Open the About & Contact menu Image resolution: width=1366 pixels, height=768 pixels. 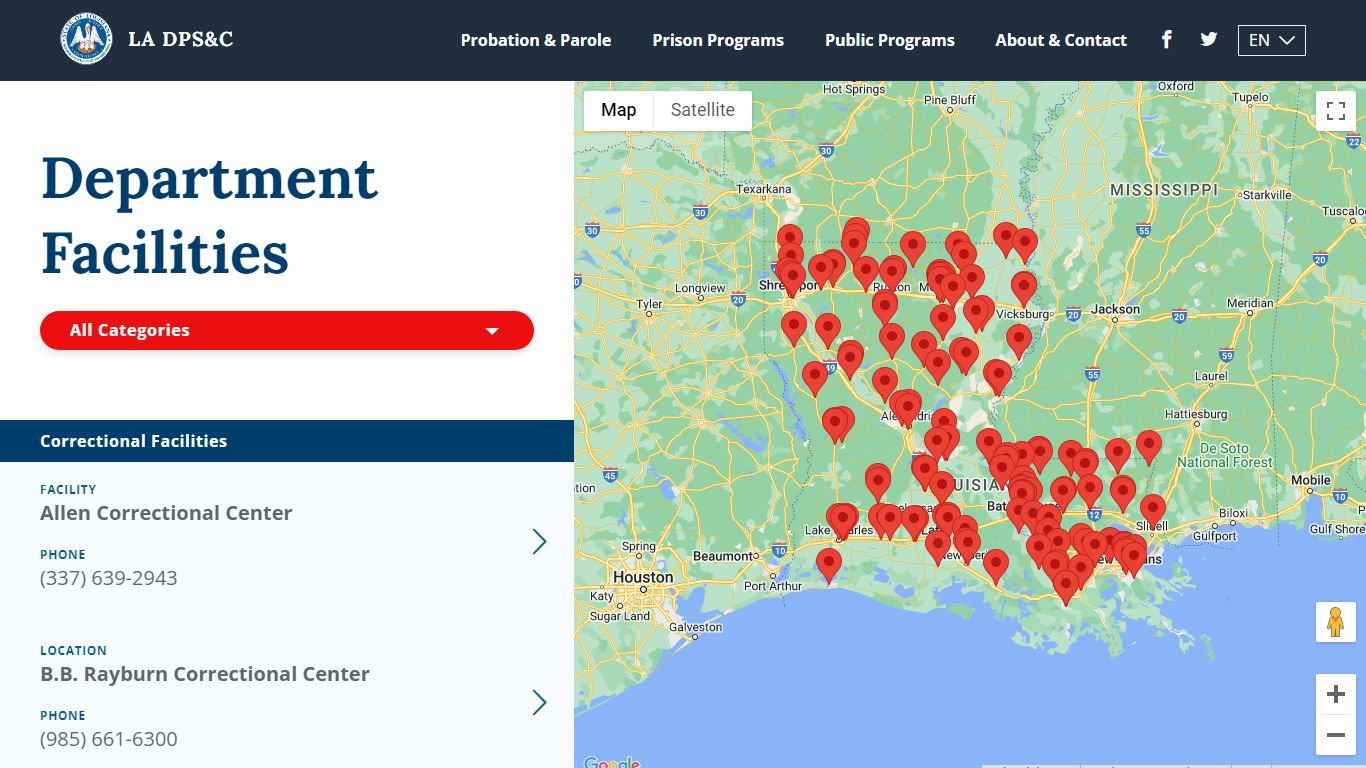[1061, 40]
